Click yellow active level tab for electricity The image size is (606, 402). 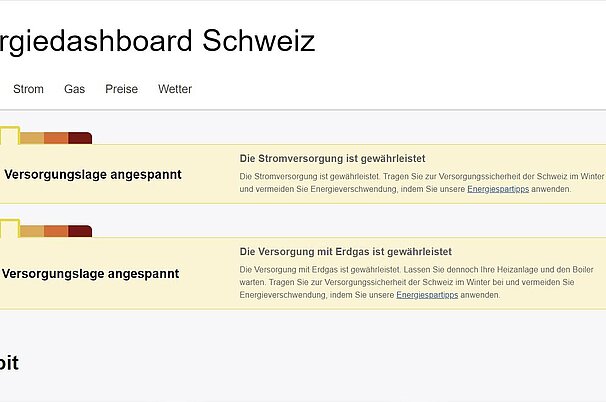(9, 137)
